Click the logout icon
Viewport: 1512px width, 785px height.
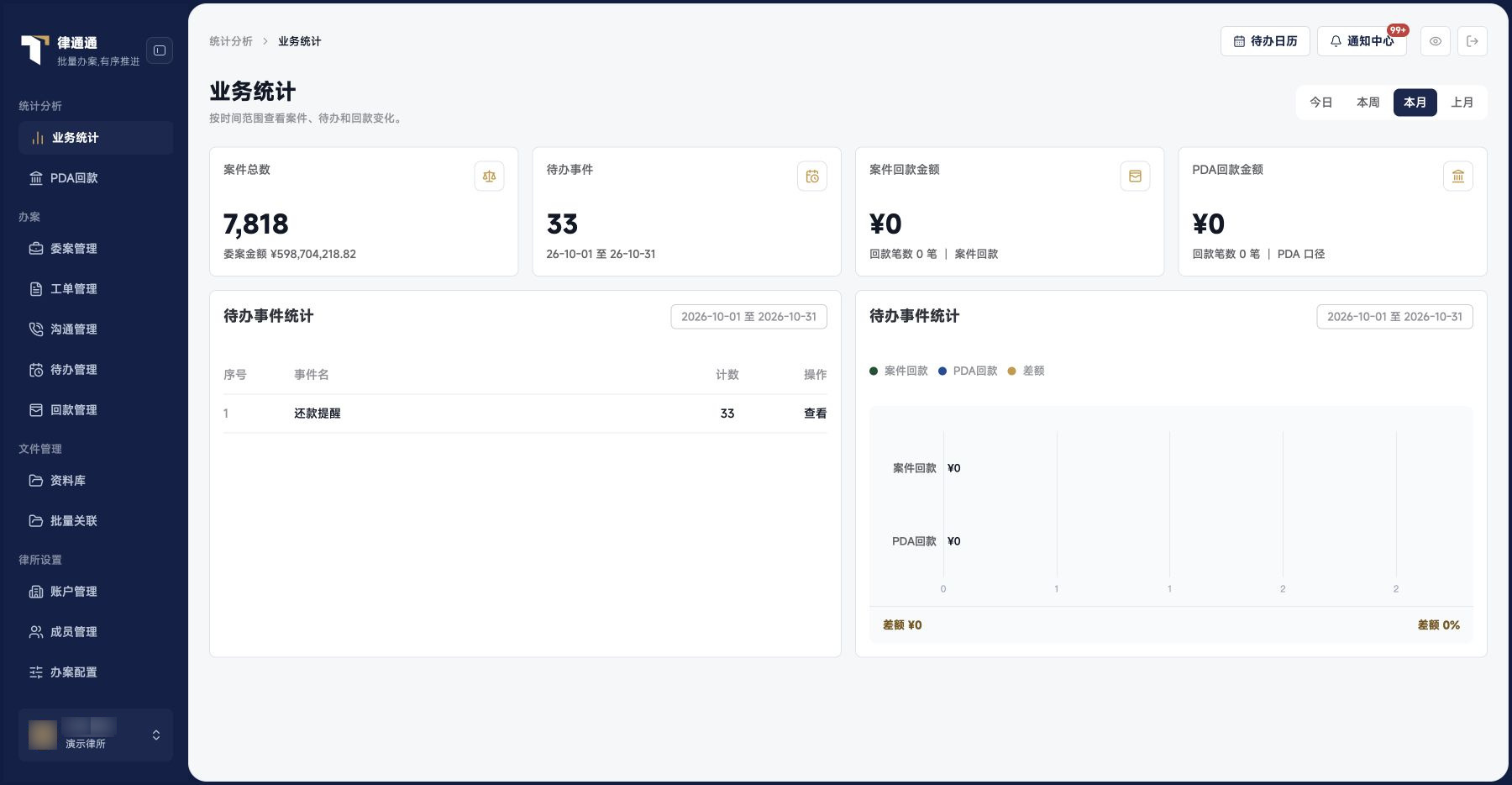1473,41
